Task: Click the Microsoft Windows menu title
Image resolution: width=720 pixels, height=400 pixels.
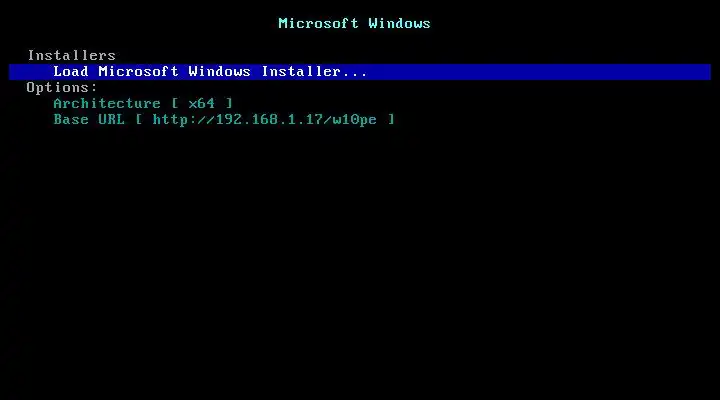Action: pos(354,23)
